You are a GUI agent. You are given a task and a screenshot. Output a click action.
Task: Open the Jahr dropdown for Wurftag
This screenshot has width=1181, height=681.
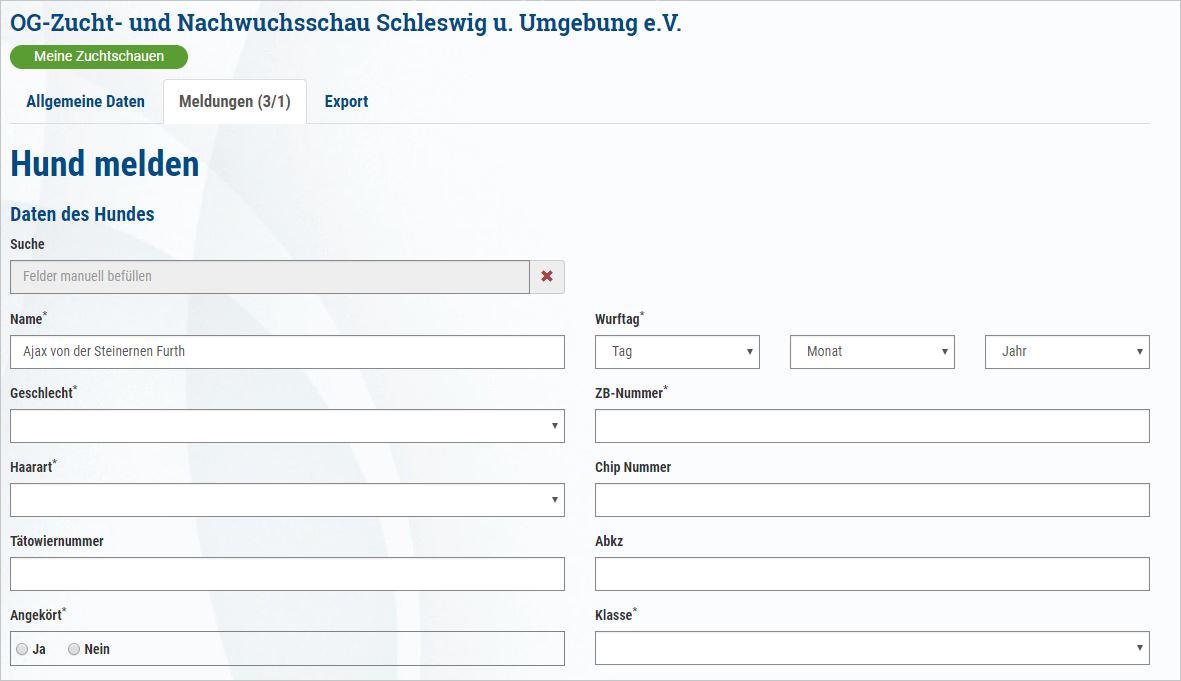pos(1067,352)
